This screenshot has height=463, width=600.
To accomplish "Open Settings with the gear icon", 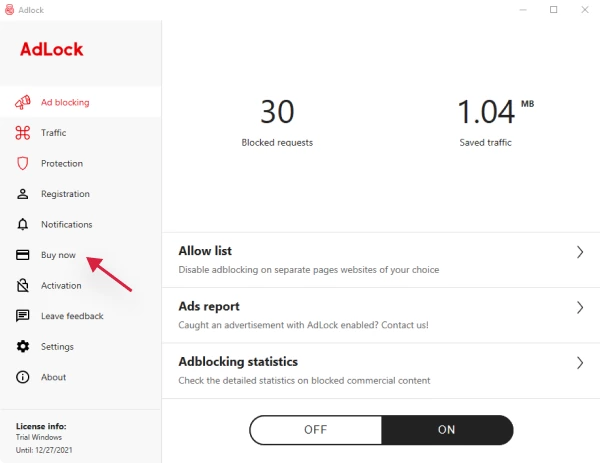I will coord(23,346).
